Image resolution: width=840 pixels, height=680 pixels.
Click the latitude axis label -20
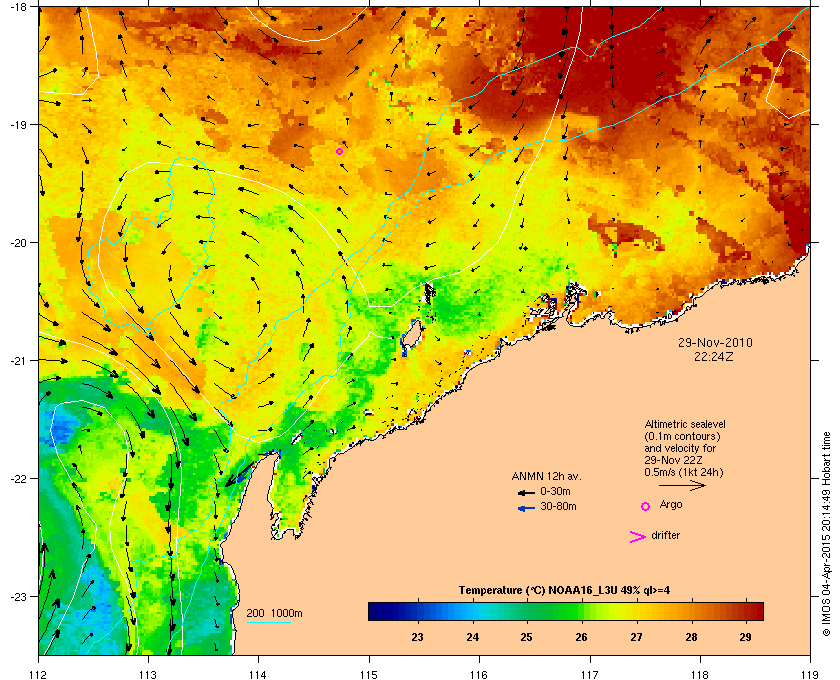[18, 243]
